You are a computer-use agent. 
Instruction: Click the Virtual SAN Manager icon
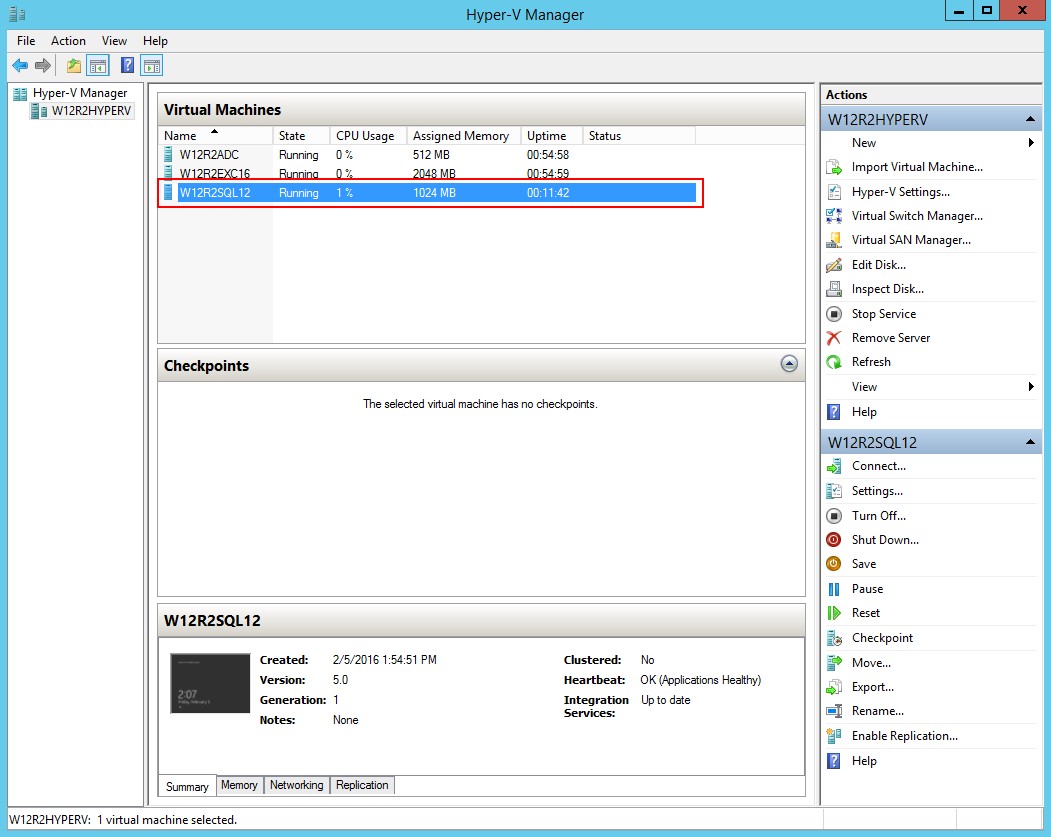coord(834,240)
